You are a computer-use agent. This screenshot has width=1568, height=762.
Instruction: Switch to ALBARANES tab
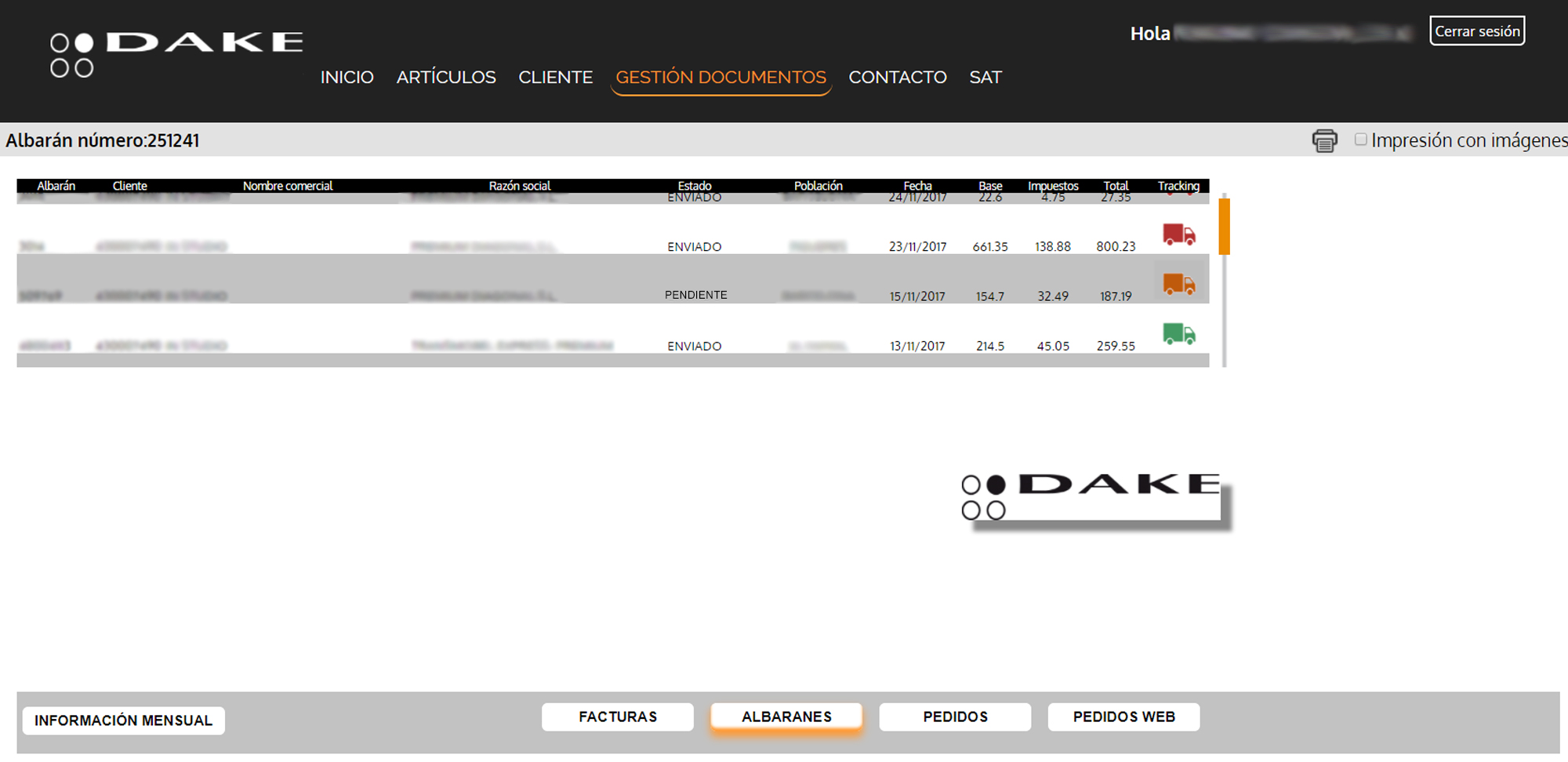(786, 717)
